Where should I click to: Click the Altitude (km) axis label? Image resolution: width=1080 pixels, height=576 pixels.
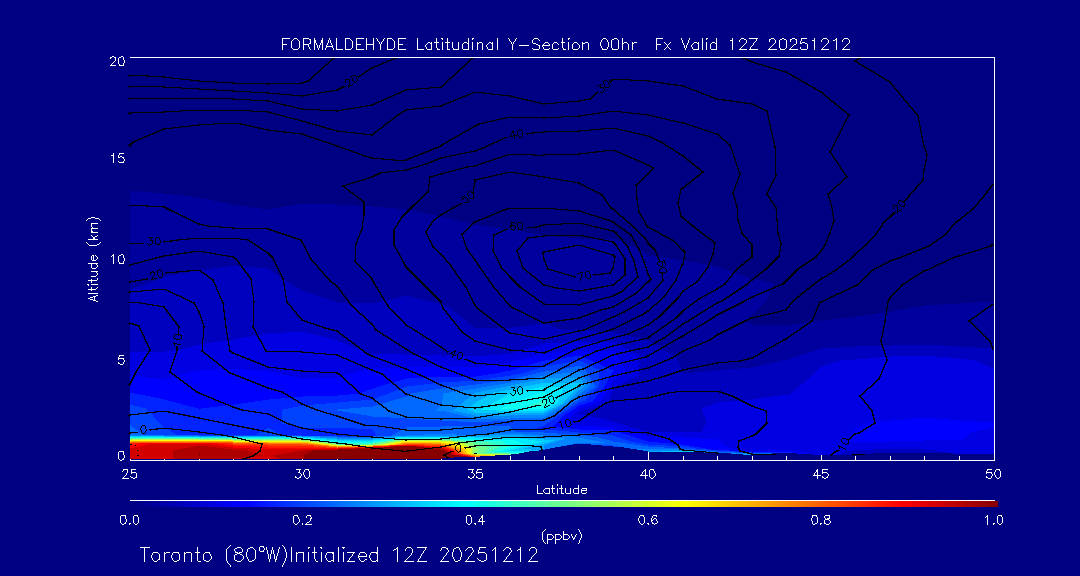pos(93,259)
